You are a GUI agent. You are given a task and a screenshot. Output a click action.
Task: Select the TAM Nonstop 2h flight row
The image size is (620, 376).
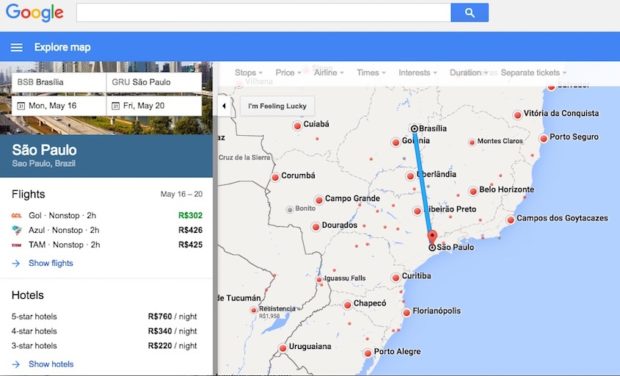tap(107, 245)
